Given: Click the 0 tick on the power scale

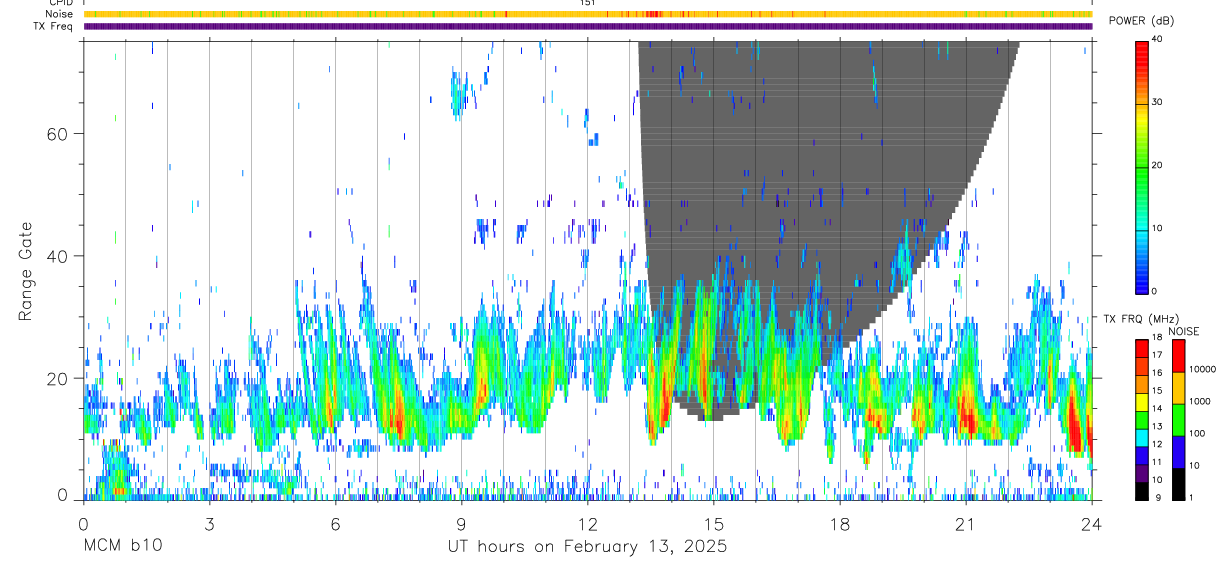Looking at the screenshot, I should click(1155, 291).
